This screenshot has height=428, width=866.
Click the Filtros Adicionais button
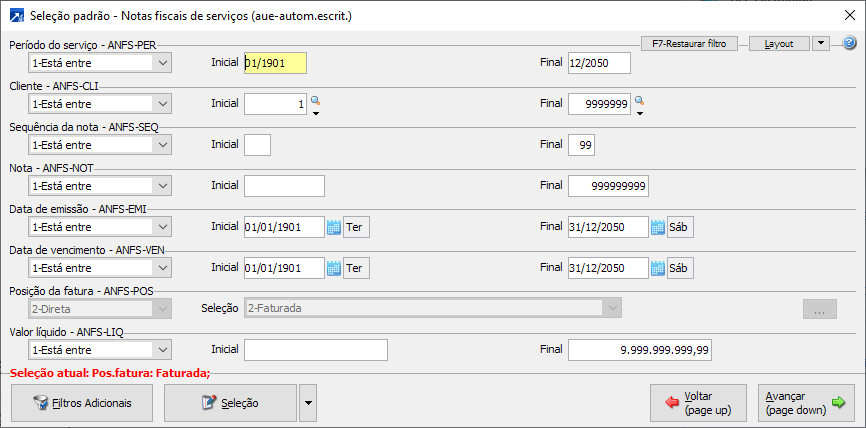(81, 403)
